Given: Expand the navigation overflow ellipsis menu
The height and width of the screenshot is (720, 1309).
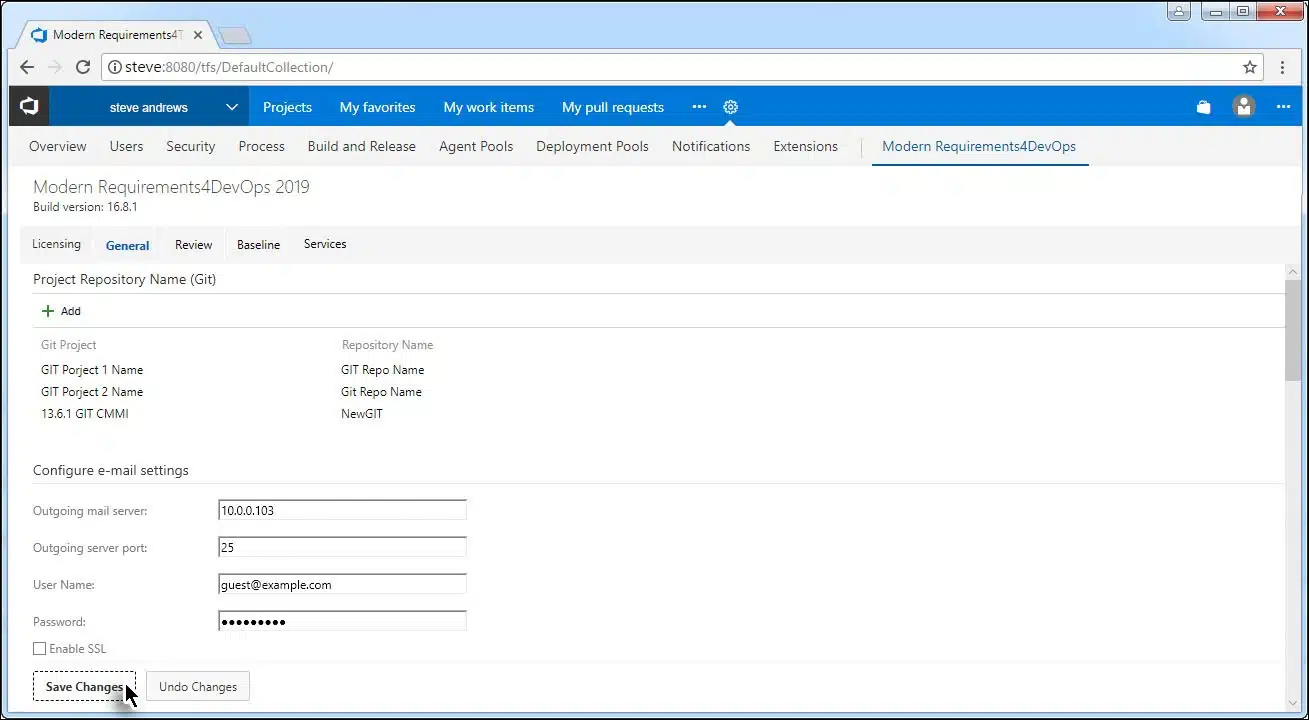Looking at the screenshot, I should tap(699, 107).
